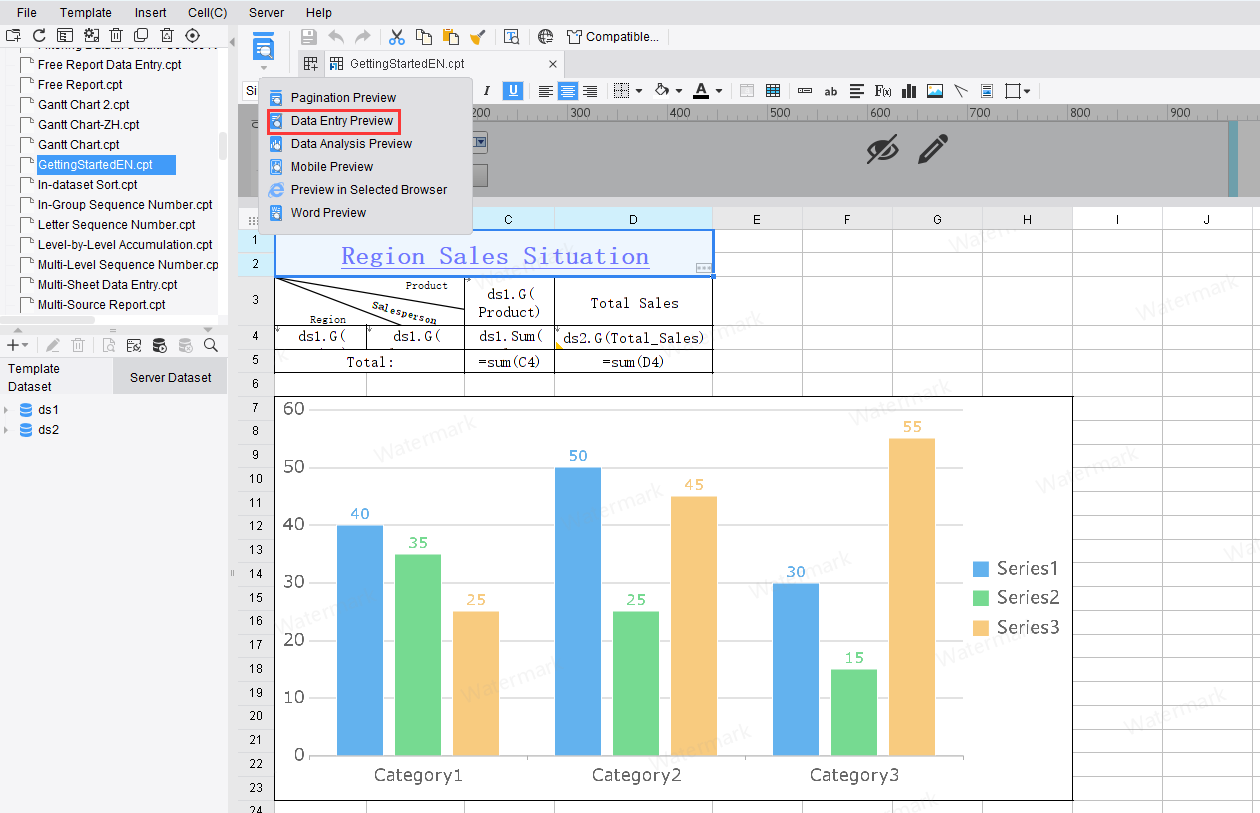Switch to Server Dataset tab

pos(171,377)
